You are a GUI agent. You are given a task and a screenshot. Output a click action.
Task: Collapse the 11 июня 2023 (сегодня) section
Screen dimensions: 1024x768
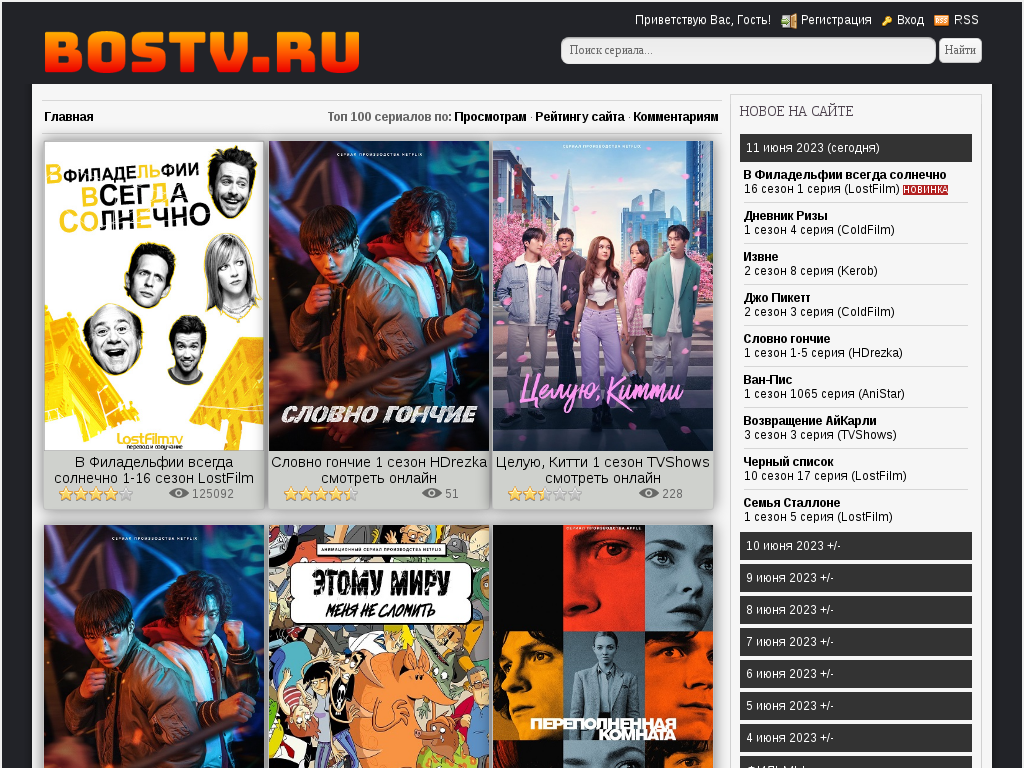point(856,148)
